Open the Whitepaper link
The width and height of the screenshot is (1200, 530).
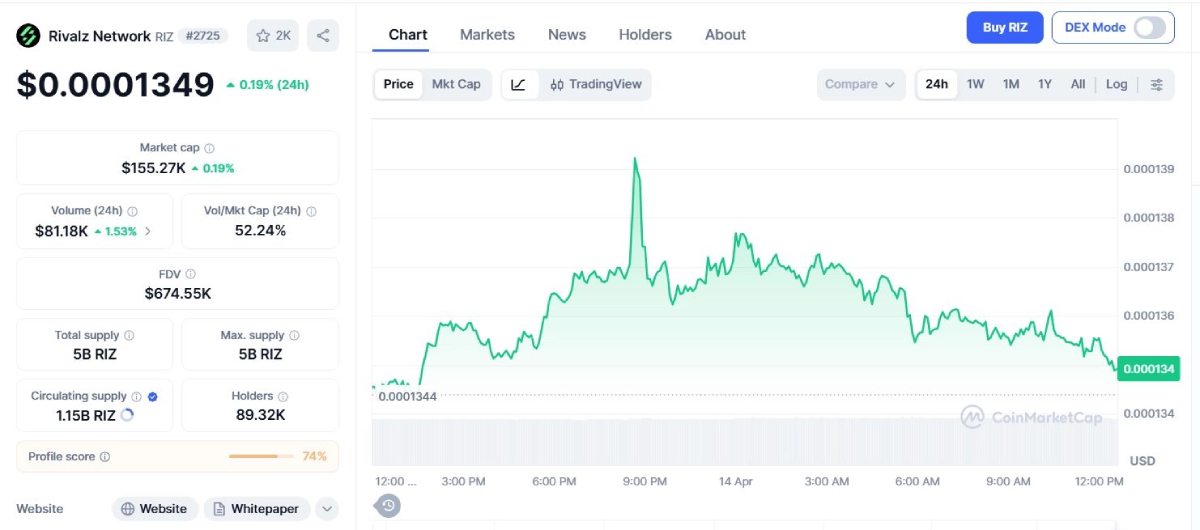tap(257, 509)
